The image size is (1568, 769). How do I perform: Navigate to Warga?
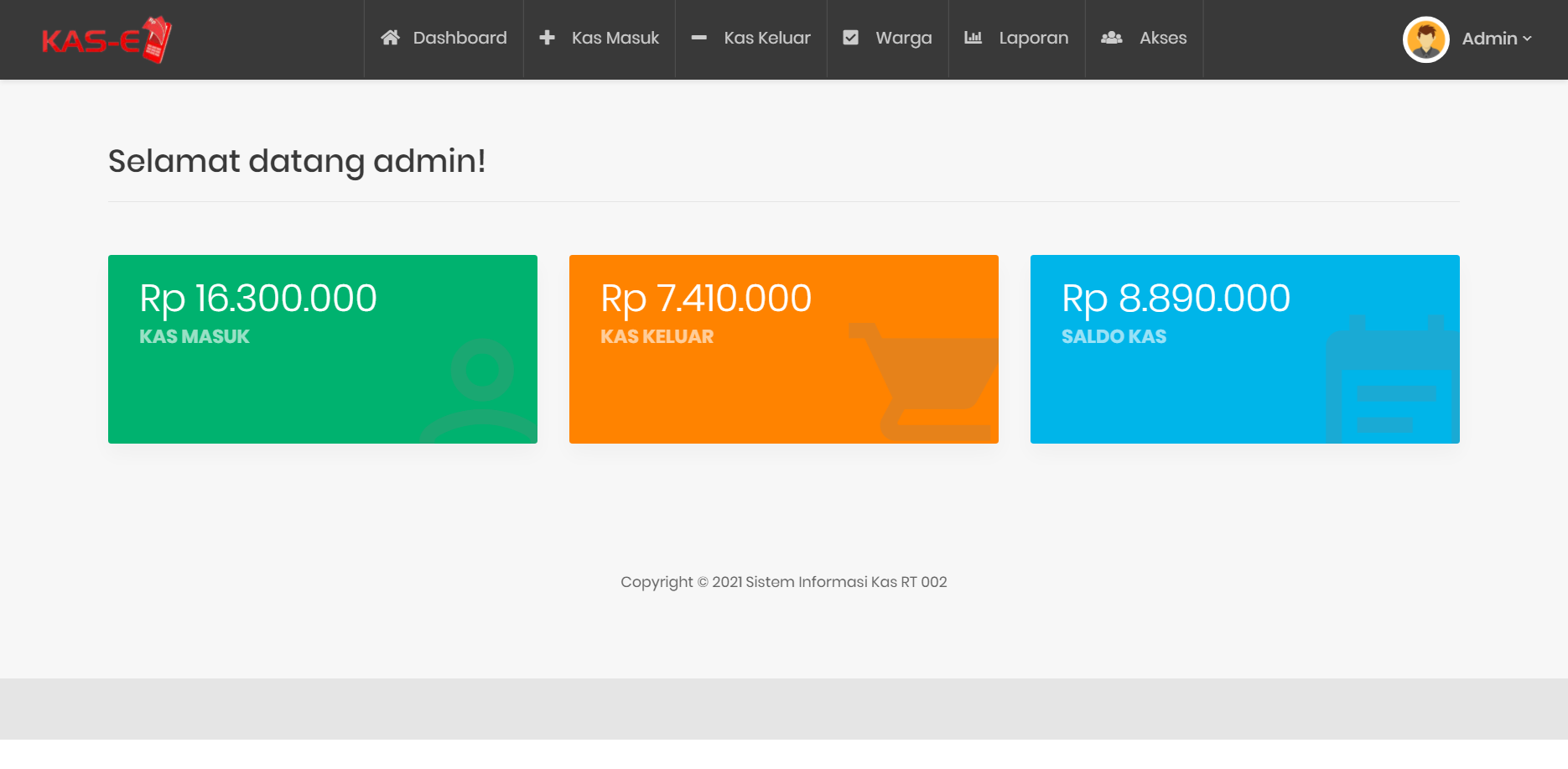pos(903,38)
